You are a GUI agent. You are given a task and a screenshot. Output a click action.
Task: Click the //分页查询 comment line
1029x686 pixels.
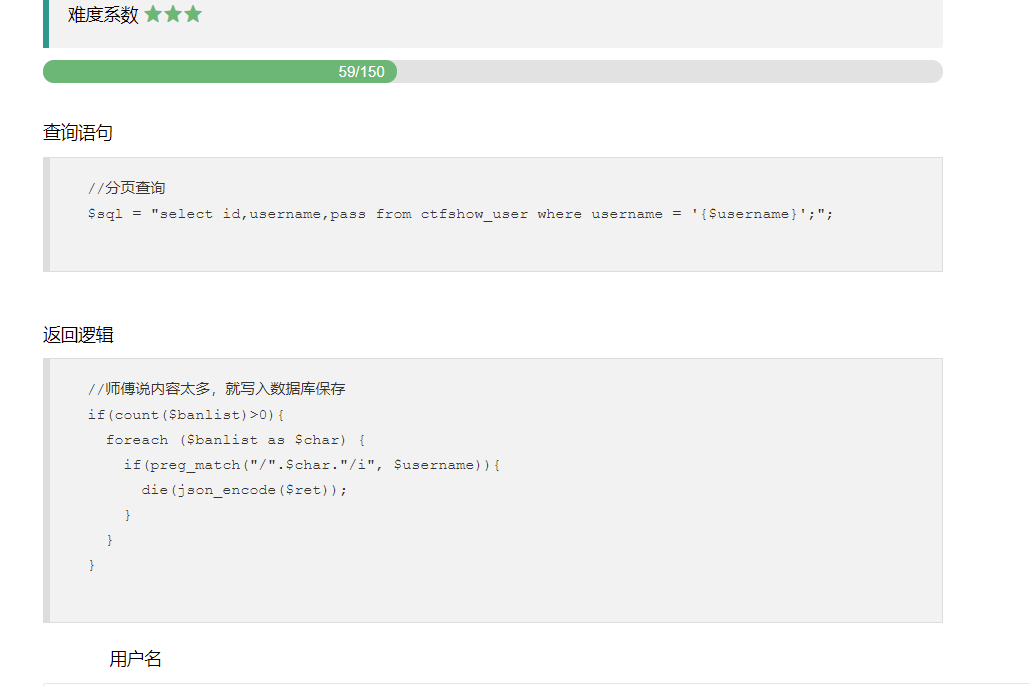click(x=127, y=188)
